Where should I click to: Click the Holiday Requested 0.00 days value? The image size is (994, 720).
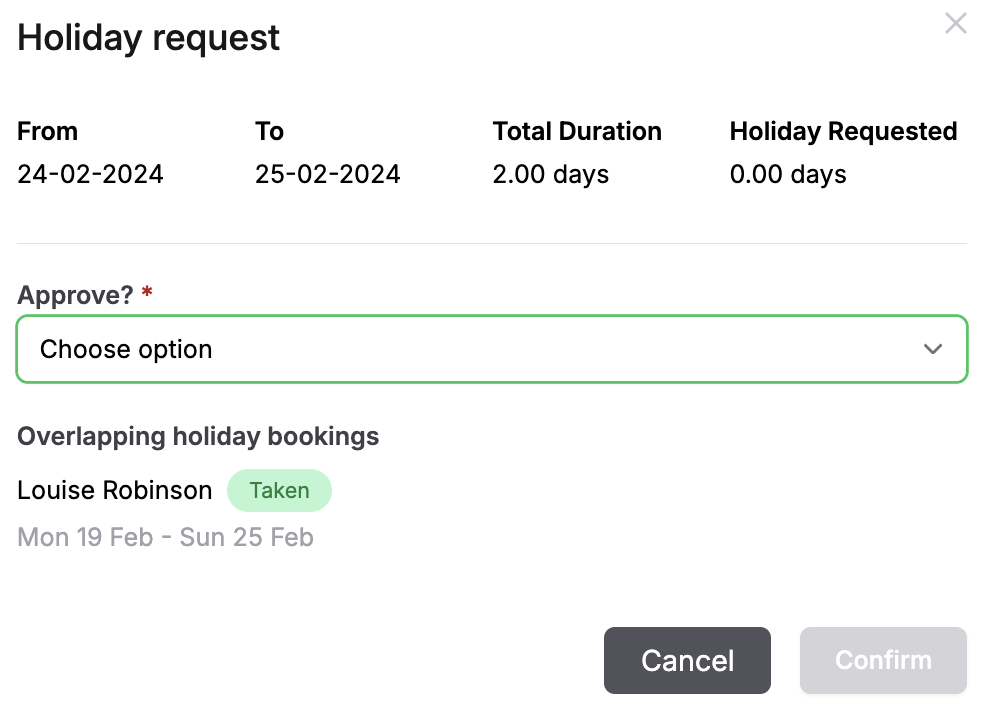pyautogui.click(x=787, y=174)
